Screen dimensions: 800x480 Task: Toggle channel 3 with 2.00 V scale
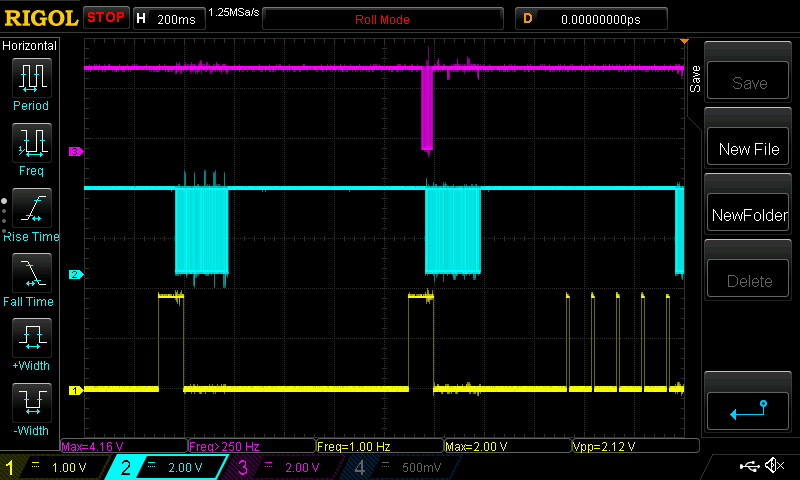[x=284, y=467]
